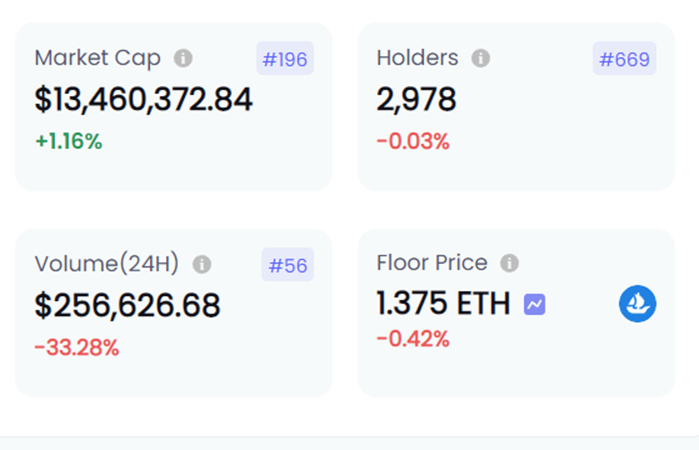Open the Volume(24H) info tooltip icon
Viewport: 699px width, 450px height.
coord(201,264)
